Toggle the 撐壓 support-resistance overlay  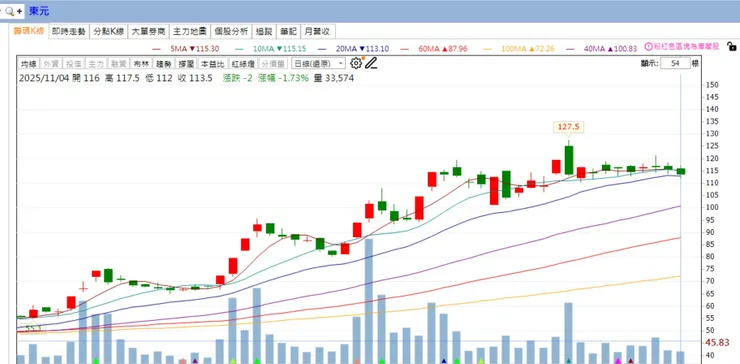pyautogui.click(x=185, y=64)
